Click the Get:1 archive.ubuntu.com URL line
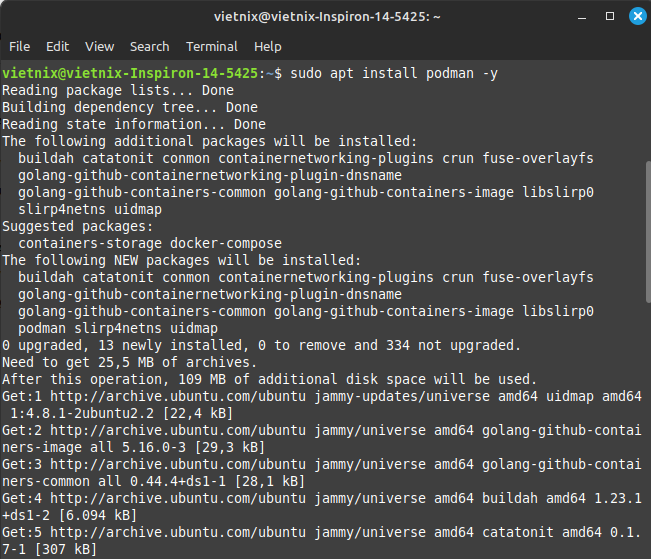 [x=322, y=397]
